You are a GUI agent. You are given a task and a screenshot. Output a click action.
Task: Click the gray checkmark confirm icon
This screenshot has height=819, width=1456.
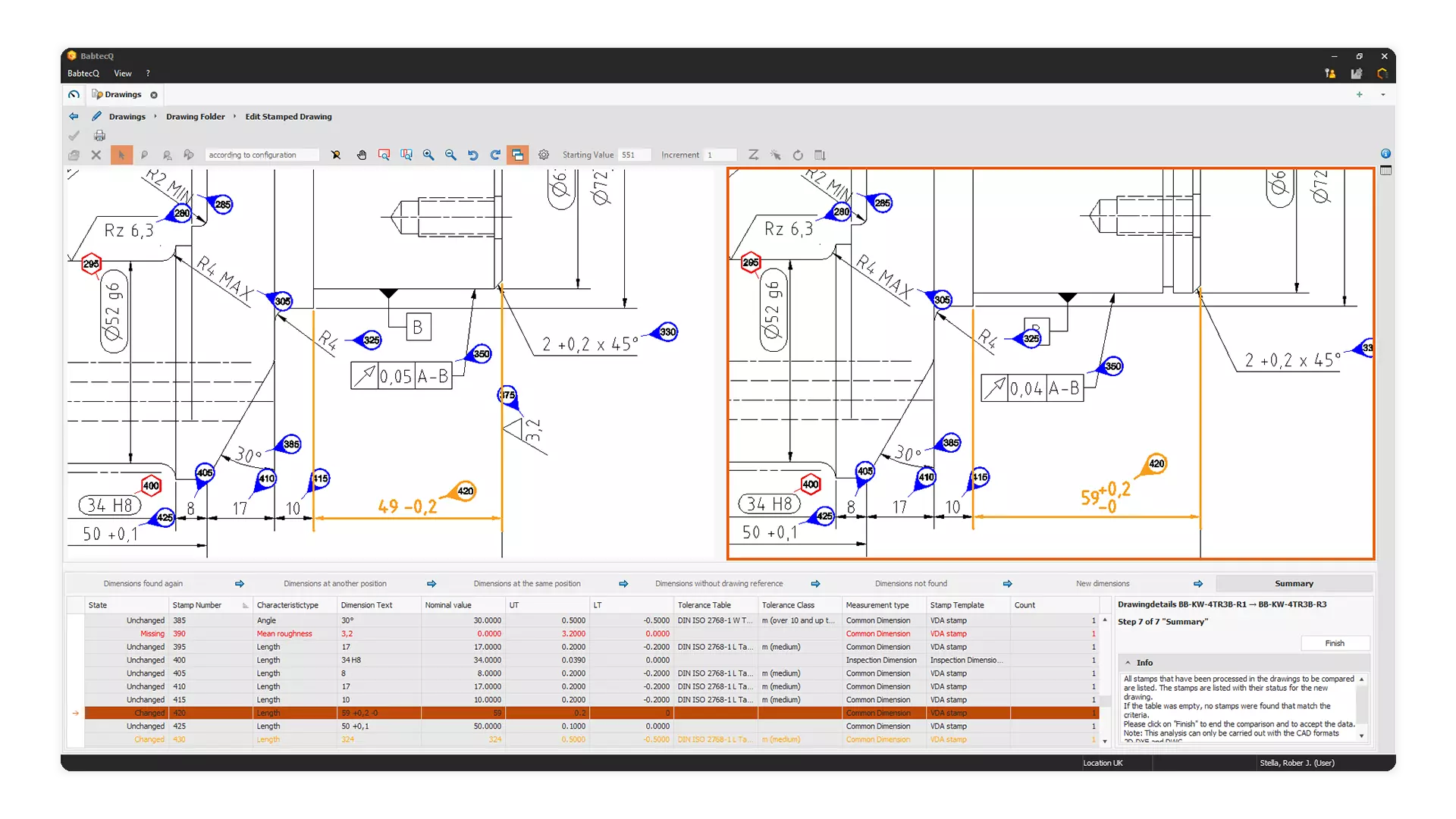click(74, 136)
